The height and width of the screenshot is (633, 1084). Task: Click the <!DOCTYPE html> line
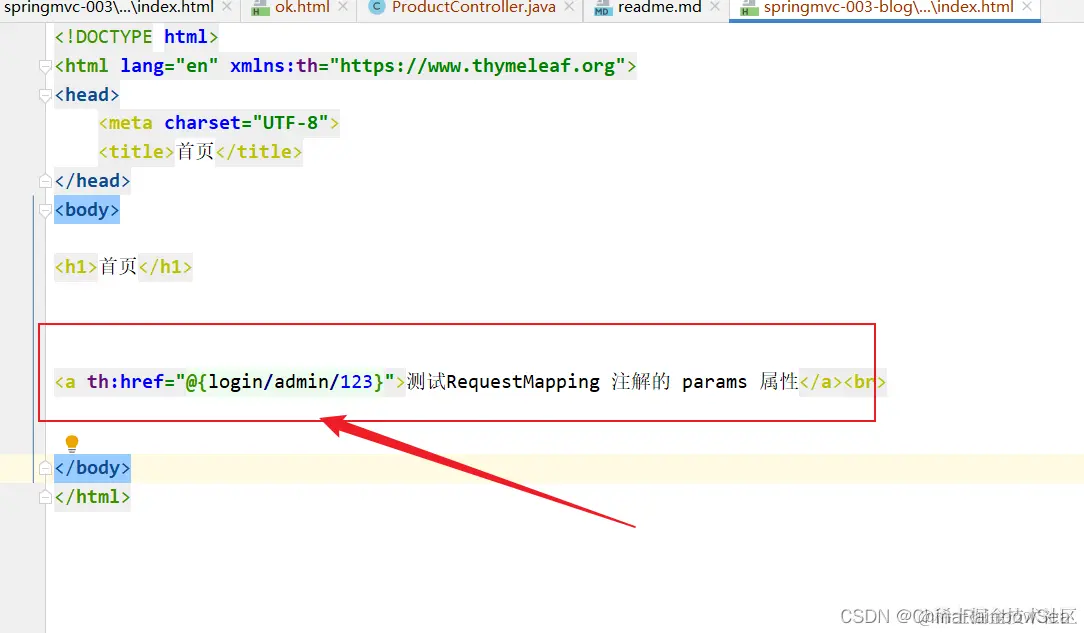pos(136,37)
